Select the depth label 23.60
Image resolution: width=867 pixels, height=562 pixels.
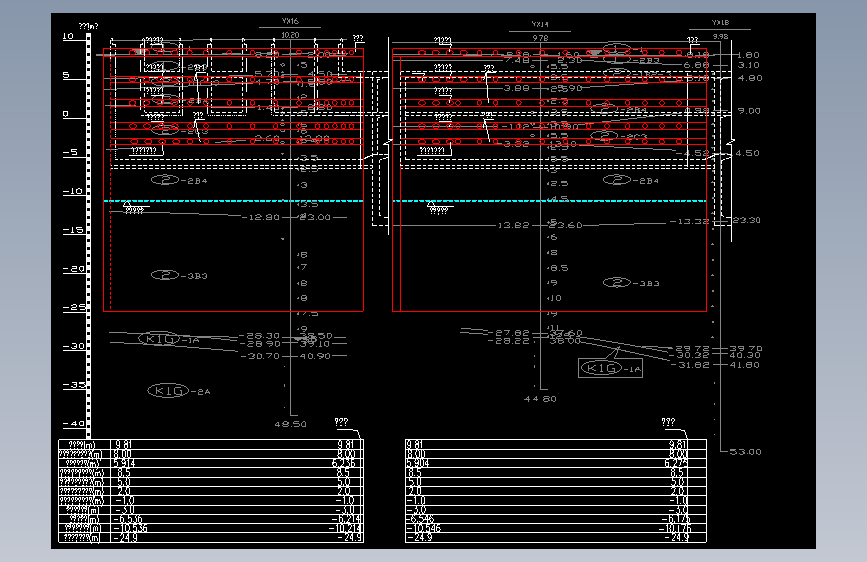(x=566, y=225)
